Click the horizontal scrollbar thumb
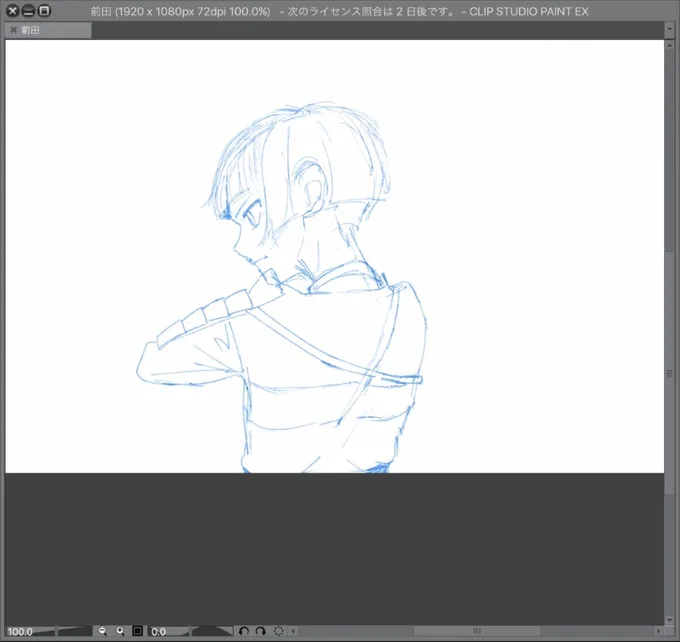Viewport: 680px width, 642px height. [x=477, y=631]
